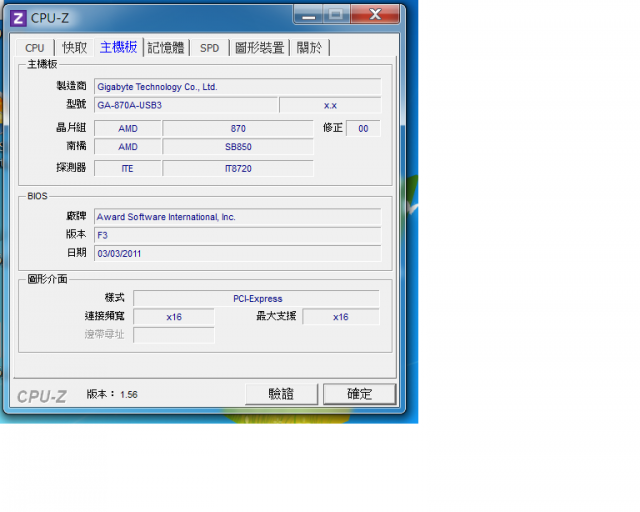This screenshot has height=512, width=640.
Task: Click the PCI-Express graphic interface field
Action: pos(256,298)
